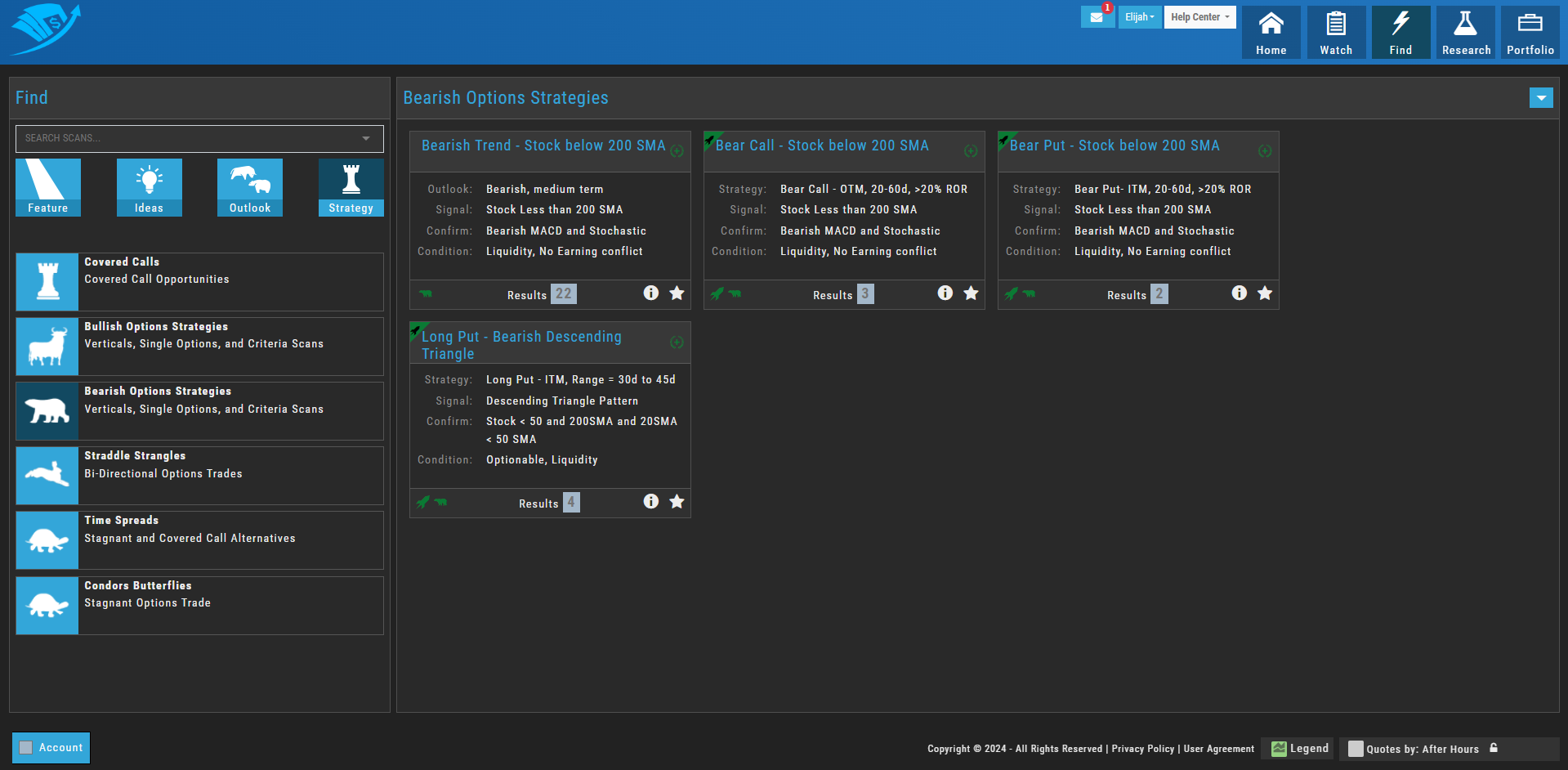The width and height of the screenshot is (1568, 770).
Task: Favorite the Long Put Descending Triangle star
Action: (677, 501)
